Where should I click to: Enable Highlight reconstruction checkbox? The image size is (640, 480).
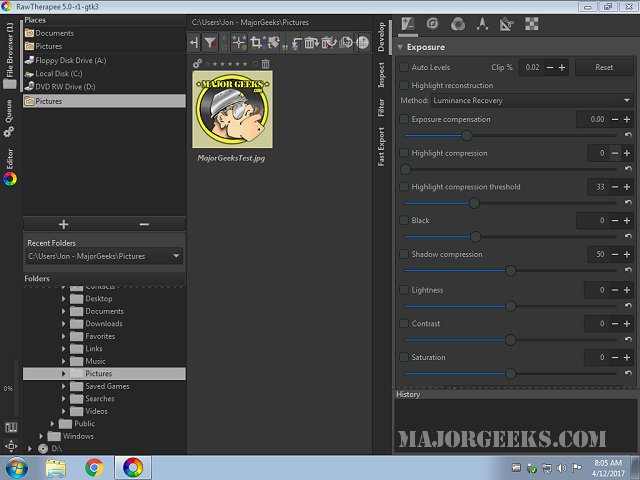(404, 85)
